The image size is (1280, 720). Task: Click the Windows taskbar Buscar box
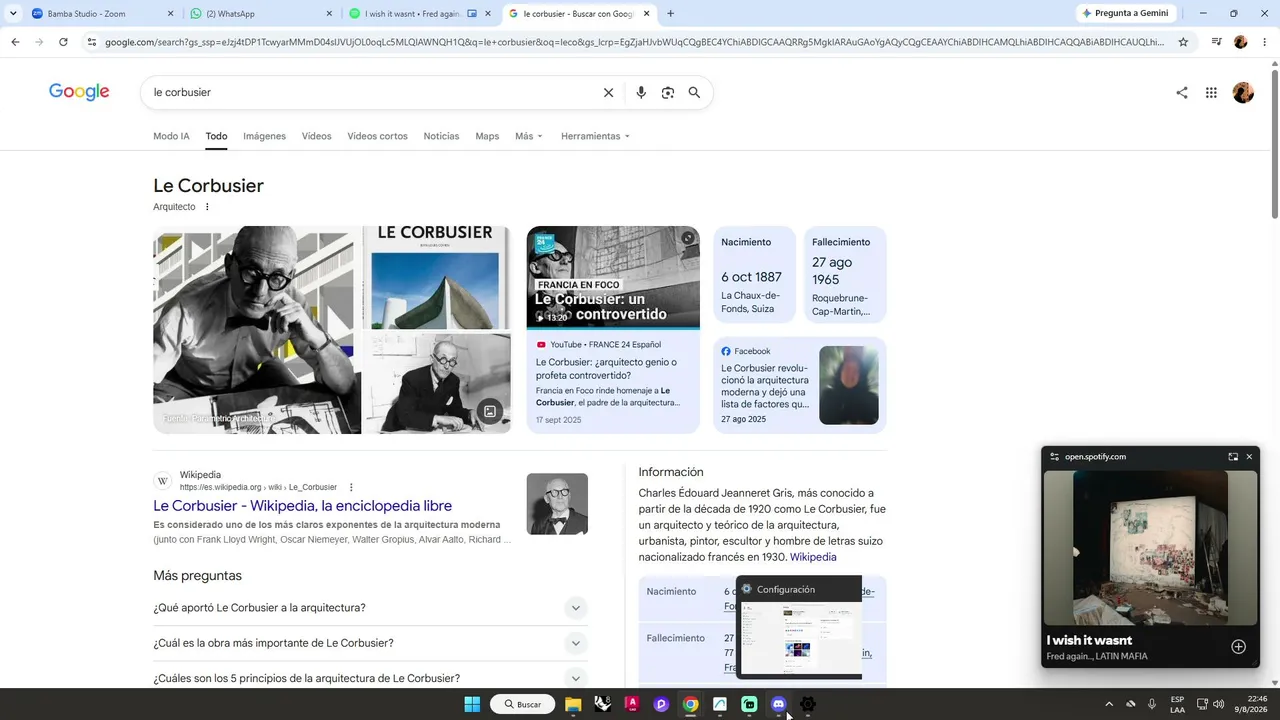pyautogui.click(x=523, y=704)
